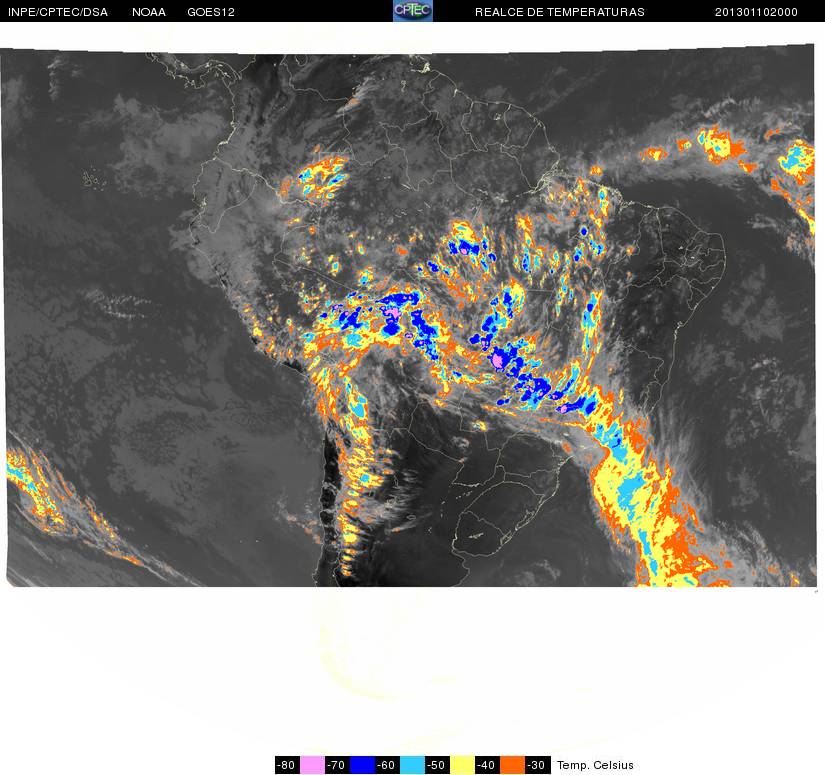Click the GOES12 satellite label
825x775 pixels.
click(211, 12)
